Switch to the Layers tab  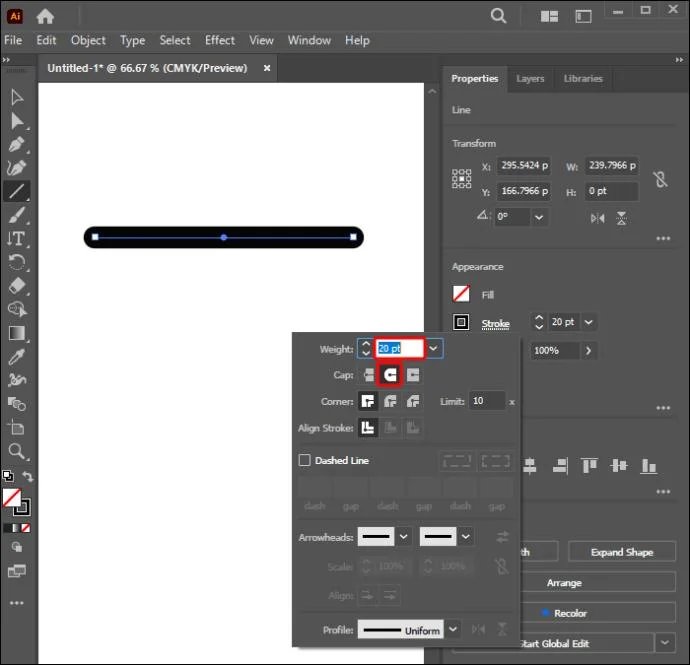530,79
